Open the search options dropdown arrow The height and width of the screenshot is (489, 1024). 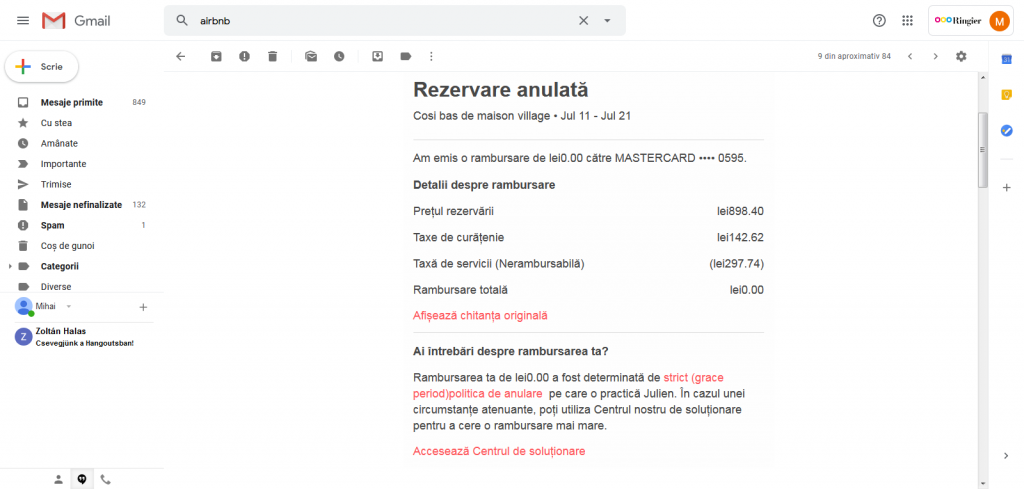coord(607,20)
